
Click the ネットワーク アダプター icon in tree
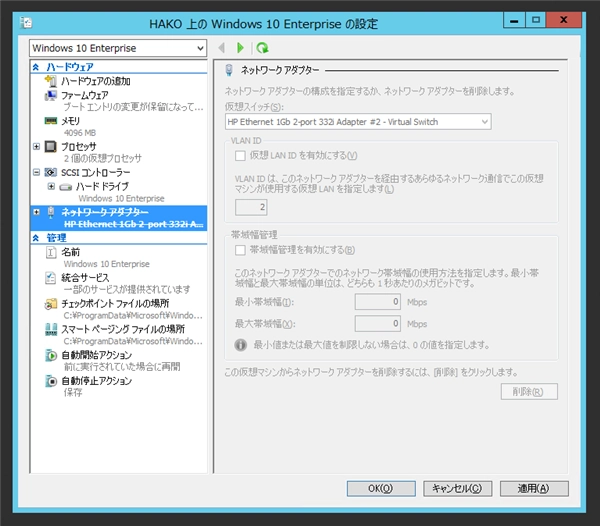51,212
